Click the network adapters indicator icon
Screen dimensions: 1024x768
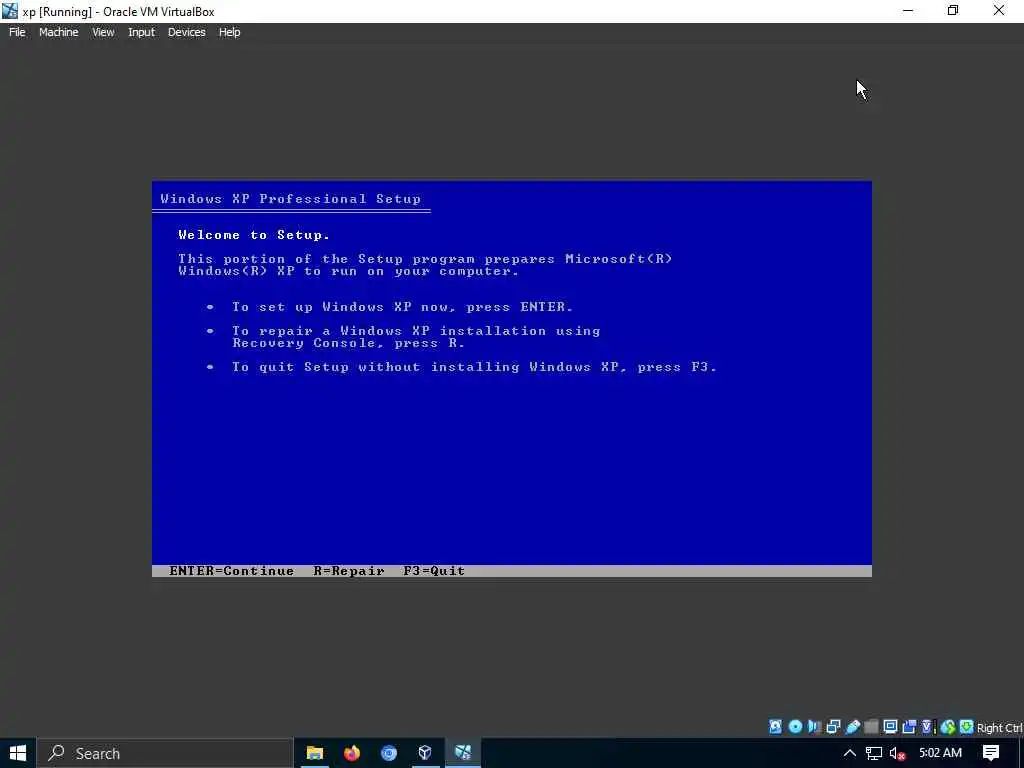coord(833,727)
